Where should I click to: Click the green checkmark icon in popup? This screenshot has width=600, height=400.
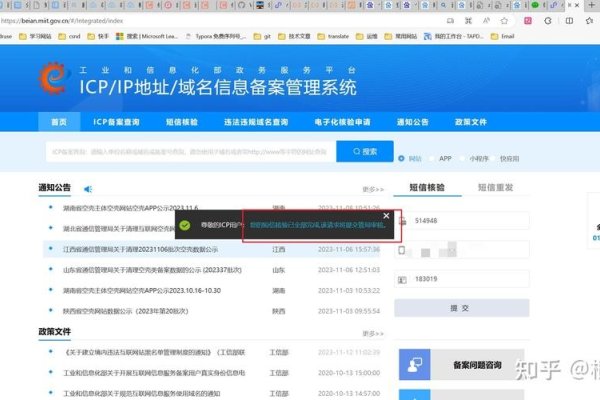[185, 225]
